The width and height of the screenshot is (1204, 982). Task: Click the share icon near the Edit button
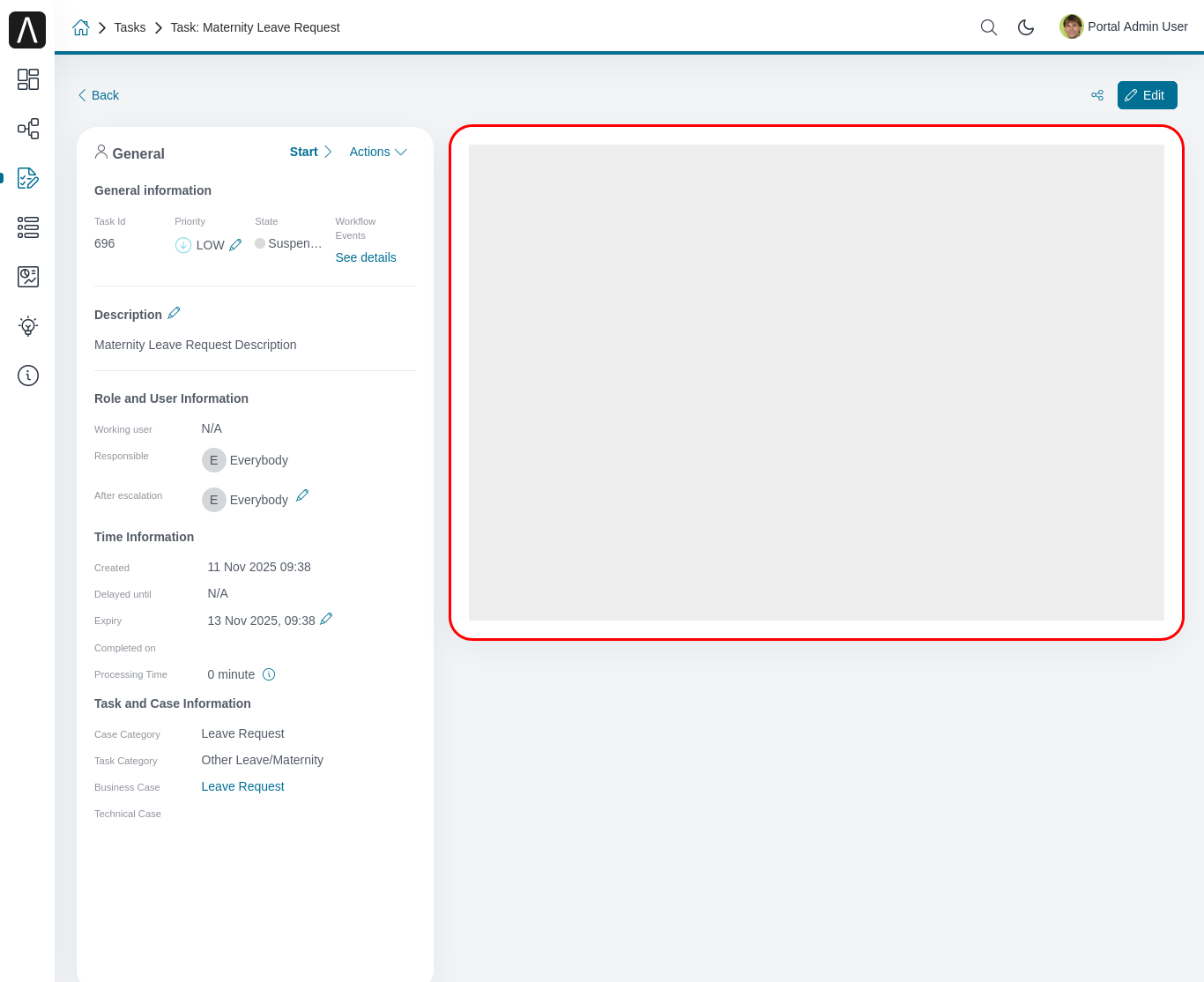pyautogui.click(x=1096, y=94)
